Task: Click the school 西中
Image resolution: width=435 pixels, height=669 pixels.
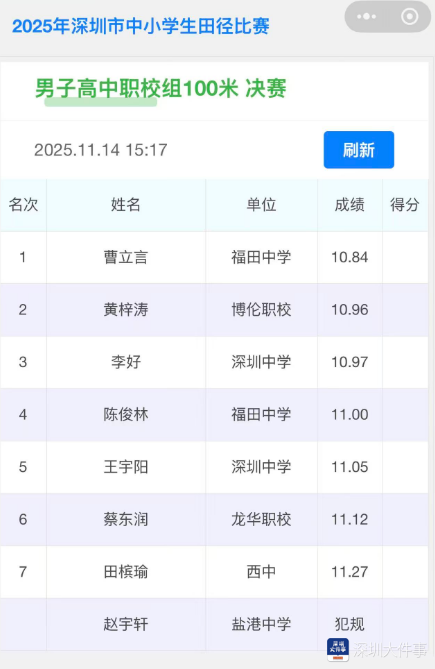Action: click(261, 572)
